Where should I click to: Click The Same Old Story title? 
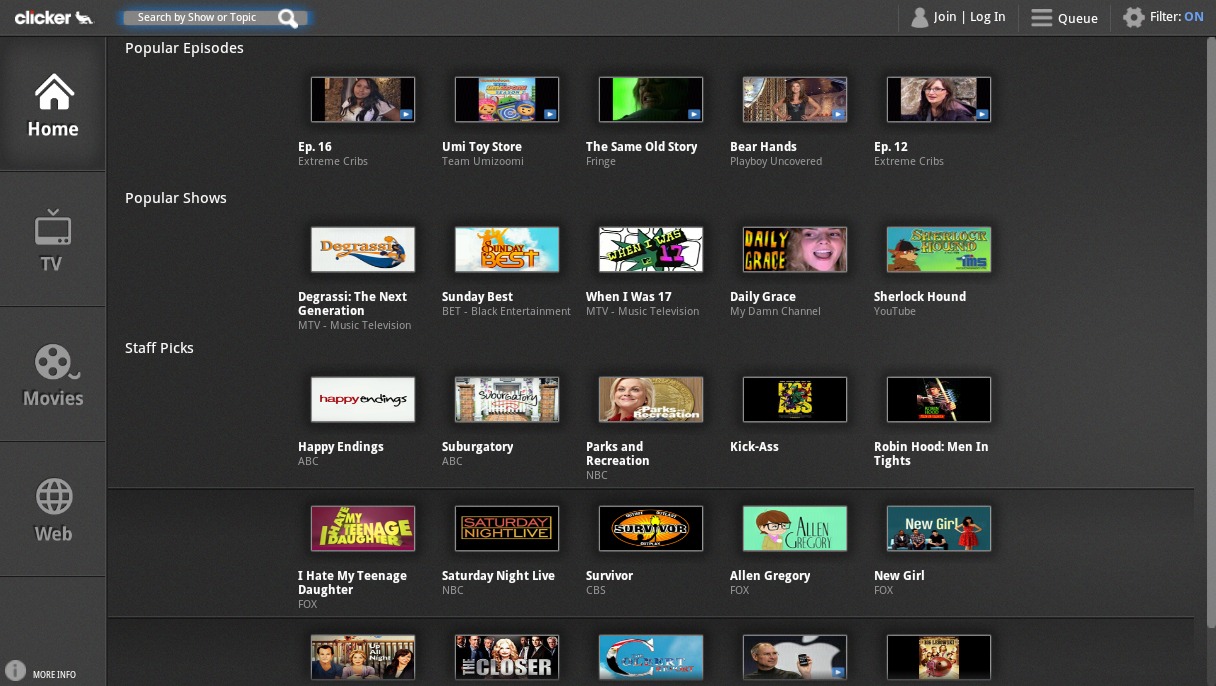641,147
